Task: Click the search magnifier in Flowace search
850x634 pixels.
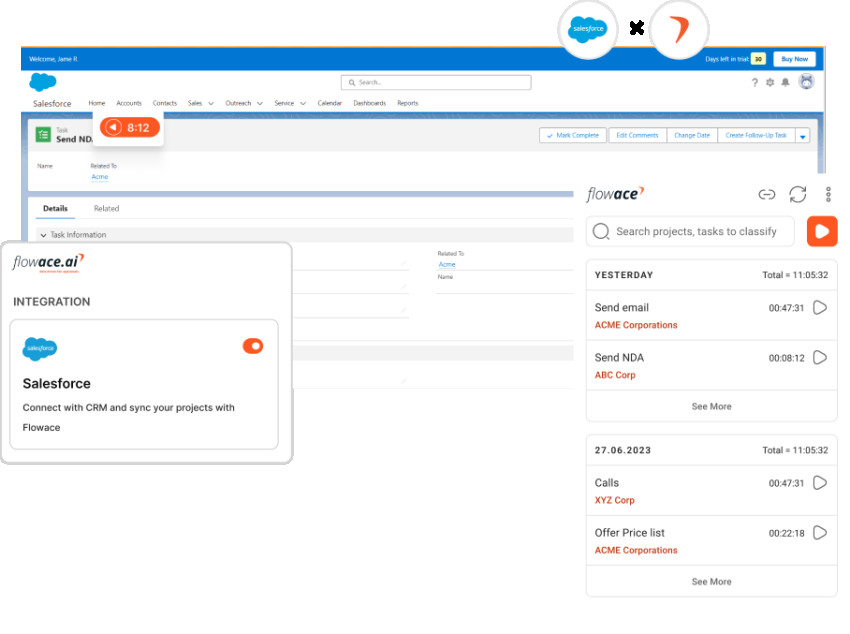Action: [601, 231]
